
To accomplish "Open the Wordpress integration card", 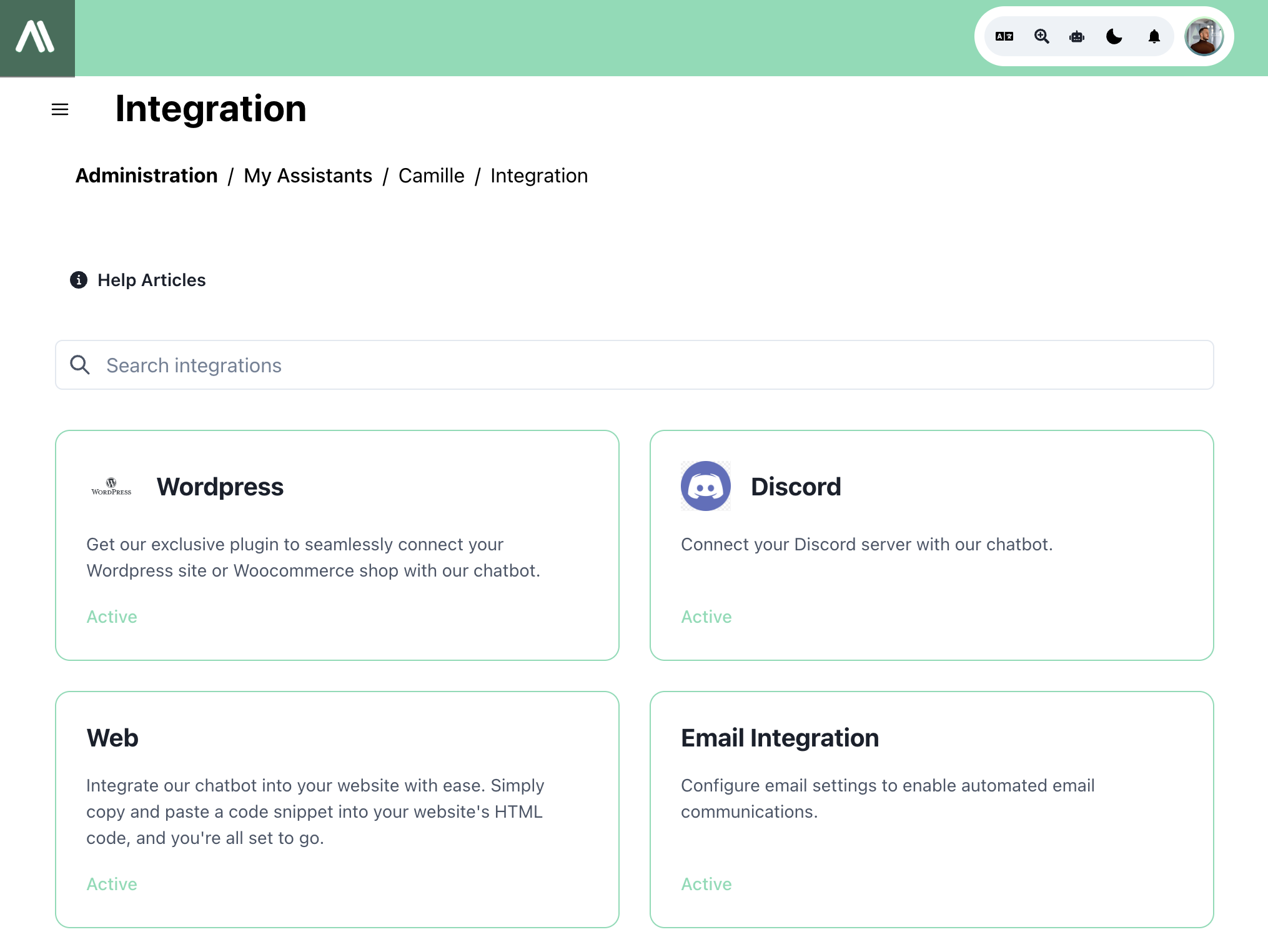I will point(337,545).
